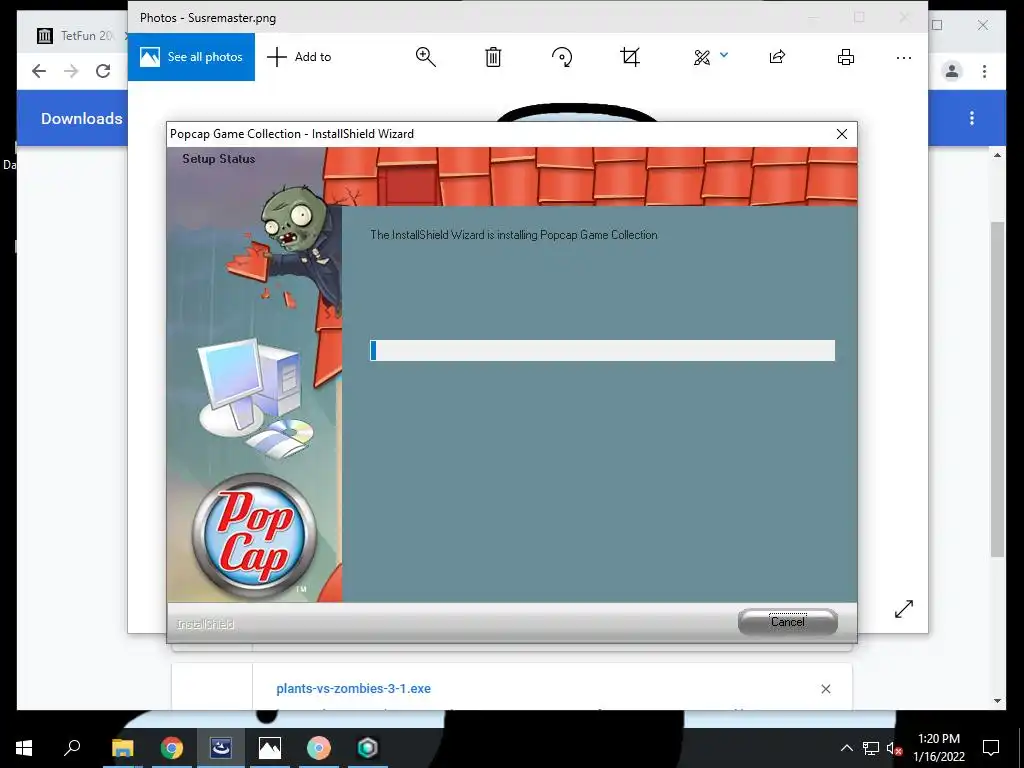Expand the Edit & Create dropdown arrow

tap(724, 56)
